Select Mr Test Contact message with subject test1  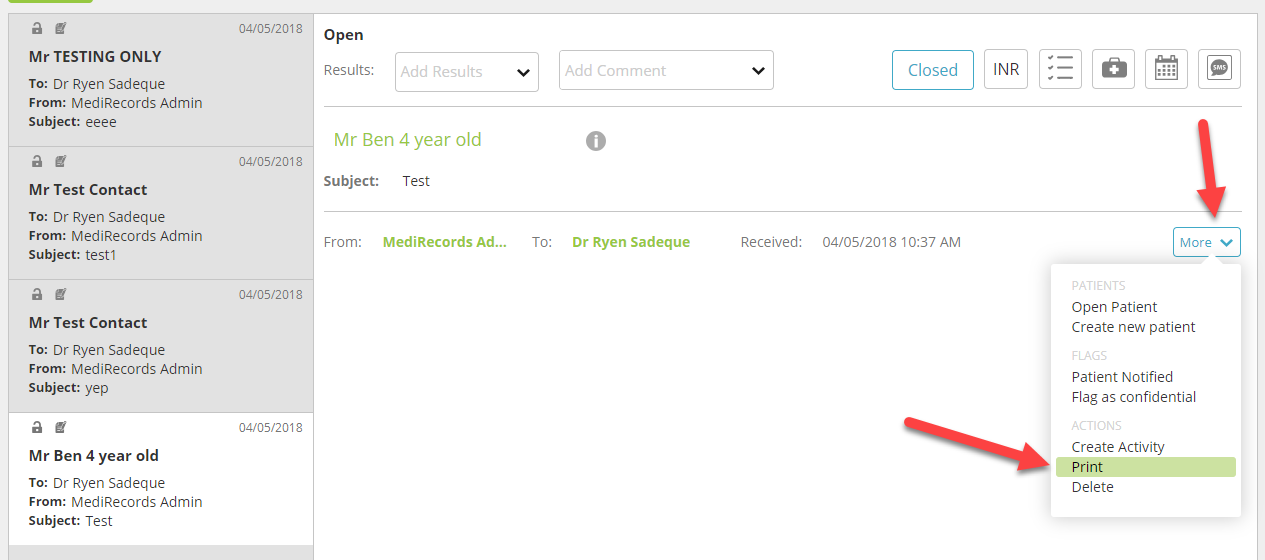pyautogui.click(x=161, y=213)
